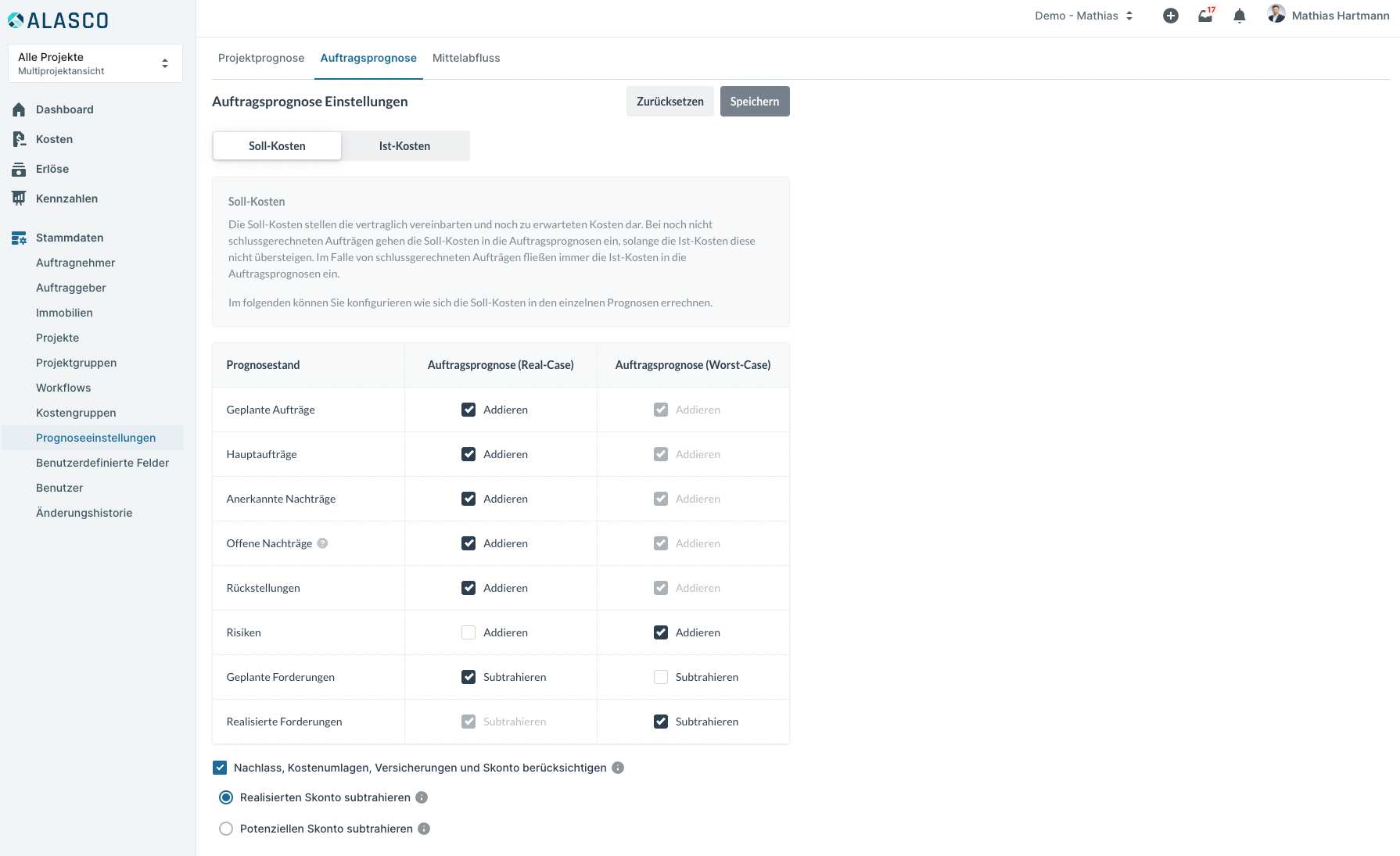The width and height of the screenshot is (1400, 856).
Task: Click the Kosten sidebar icon
Action: pos(19,139)
